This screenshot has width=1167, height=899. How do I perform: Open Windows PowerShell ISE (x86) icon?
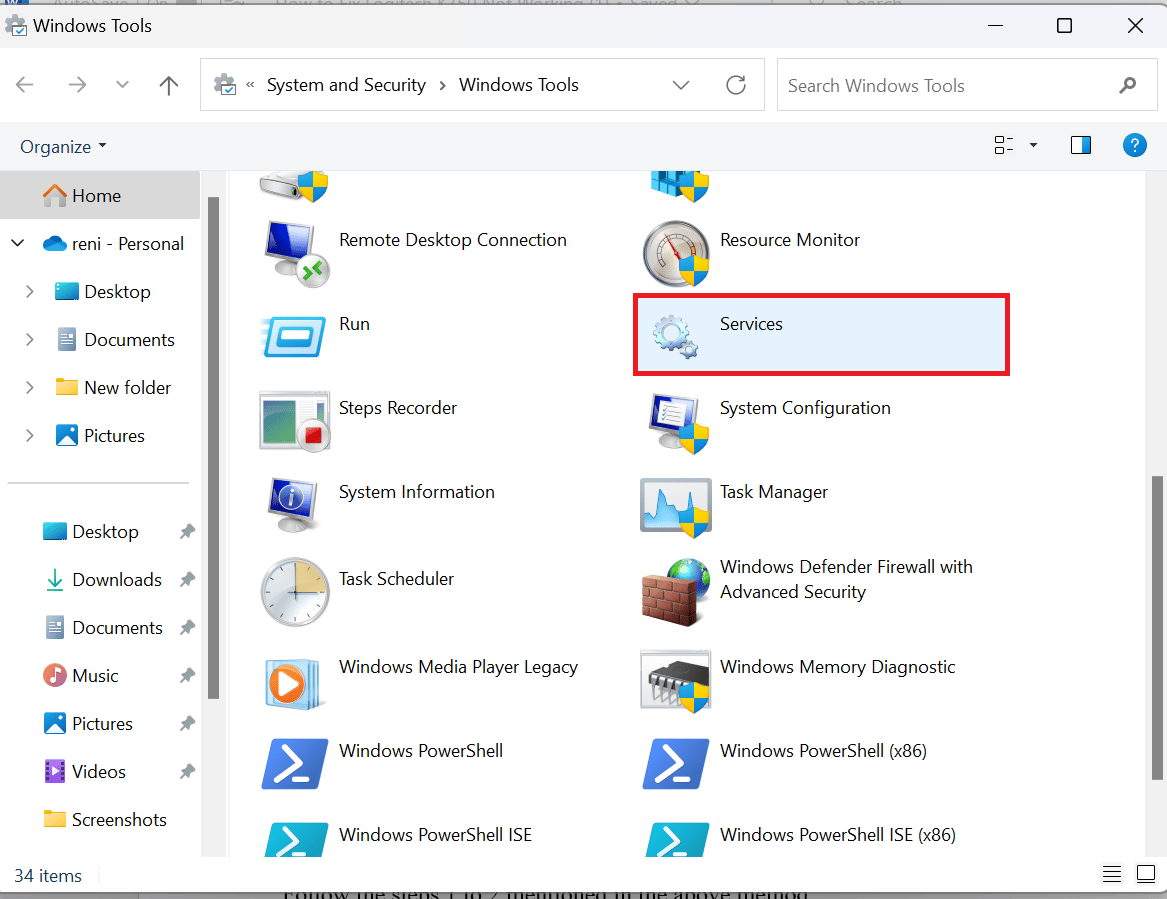677,839
